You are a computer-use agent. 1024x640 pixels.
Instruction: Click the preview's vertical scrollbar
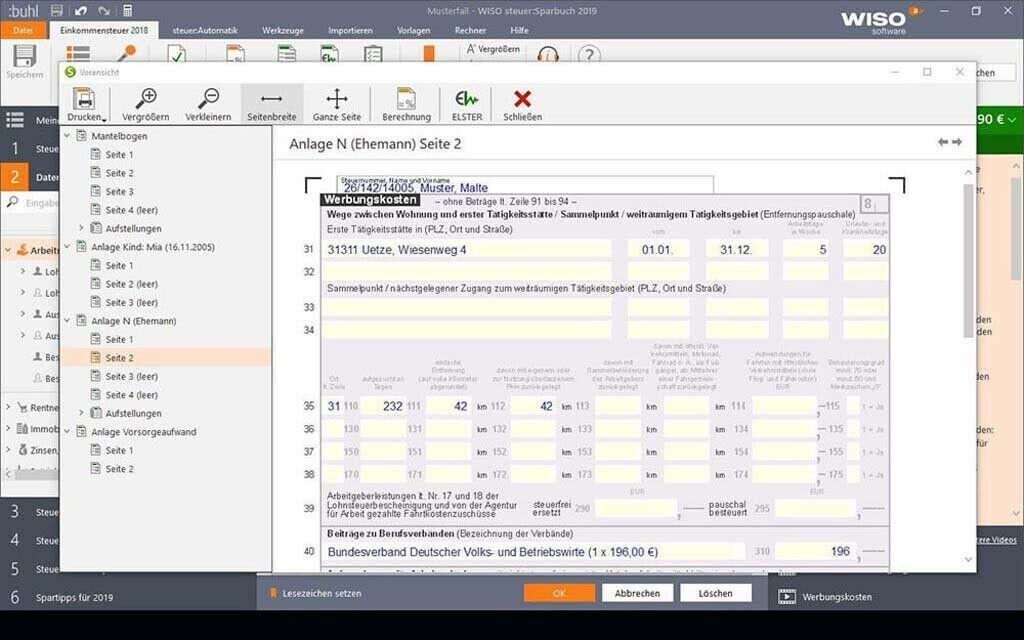[x=968, y=260]
